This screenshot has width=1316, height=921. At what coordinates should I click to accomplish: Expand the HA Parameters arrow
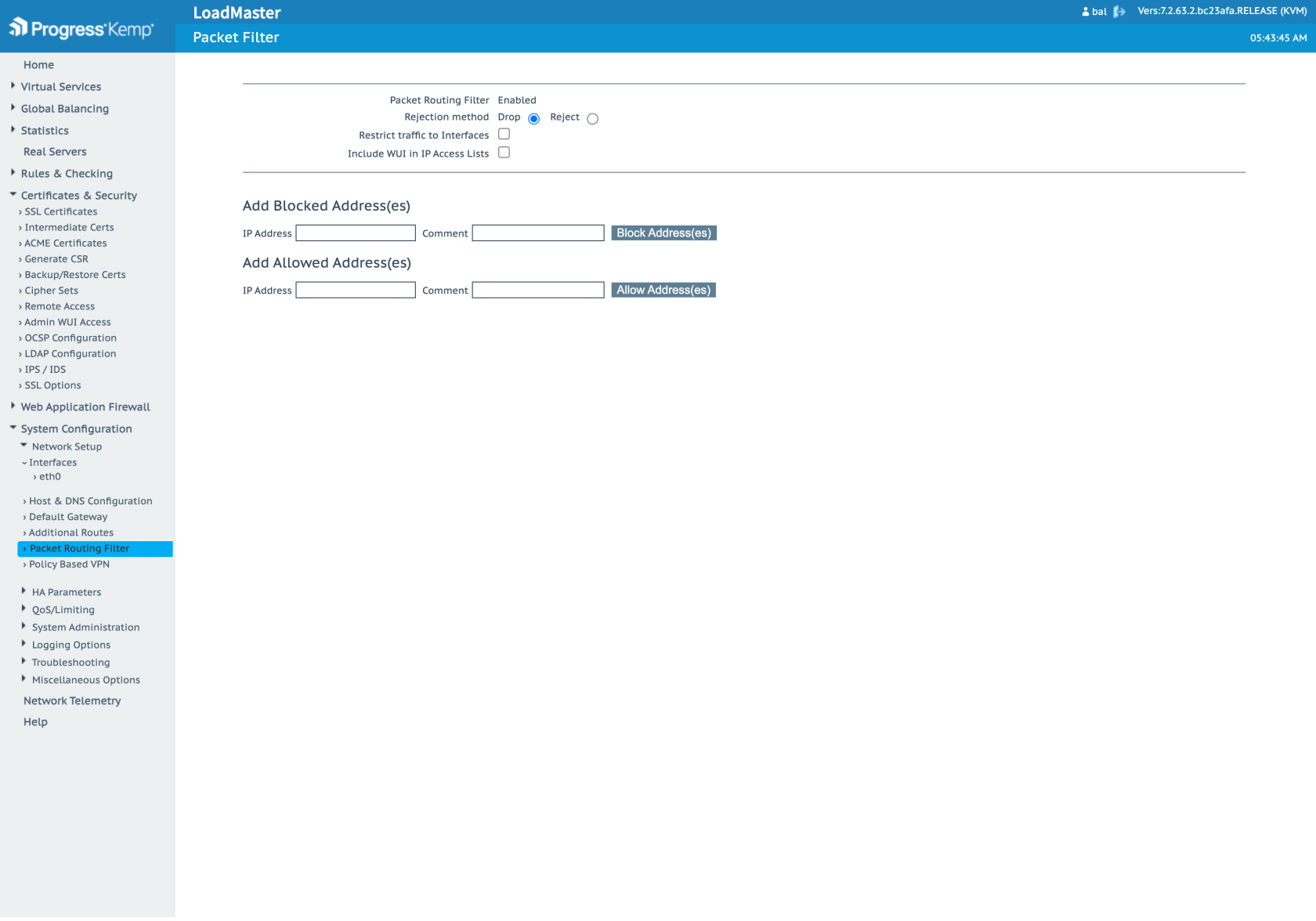(23, 591)
